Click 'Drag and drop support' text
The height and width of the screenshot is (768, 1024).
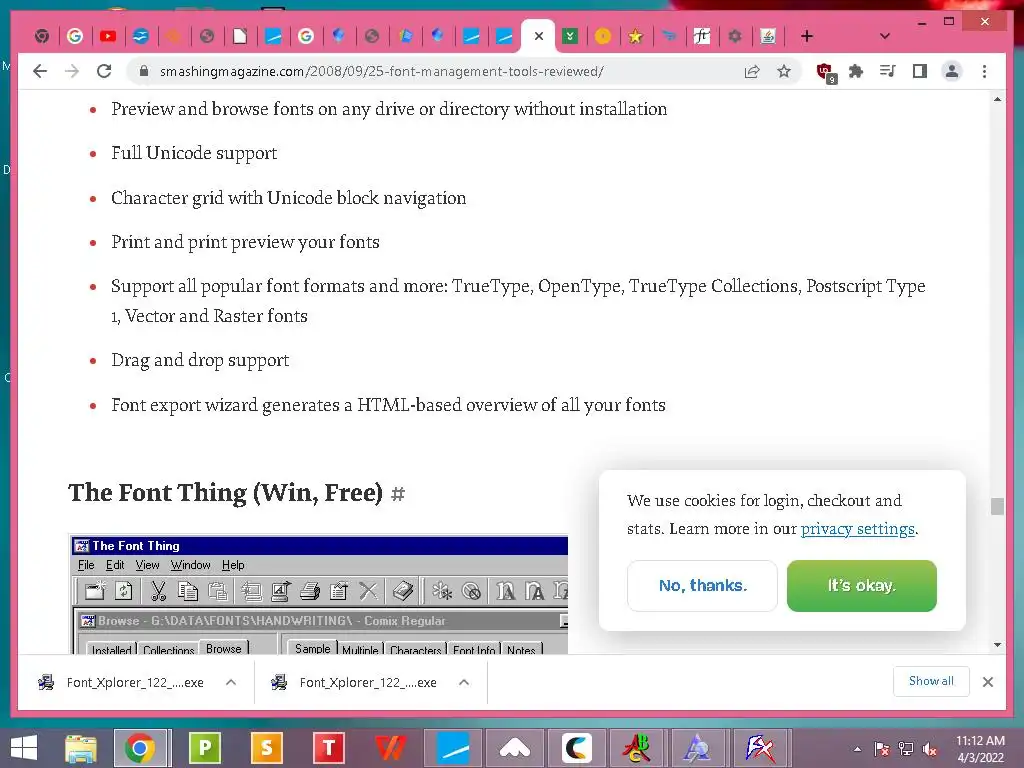click(x=200, y=360)
